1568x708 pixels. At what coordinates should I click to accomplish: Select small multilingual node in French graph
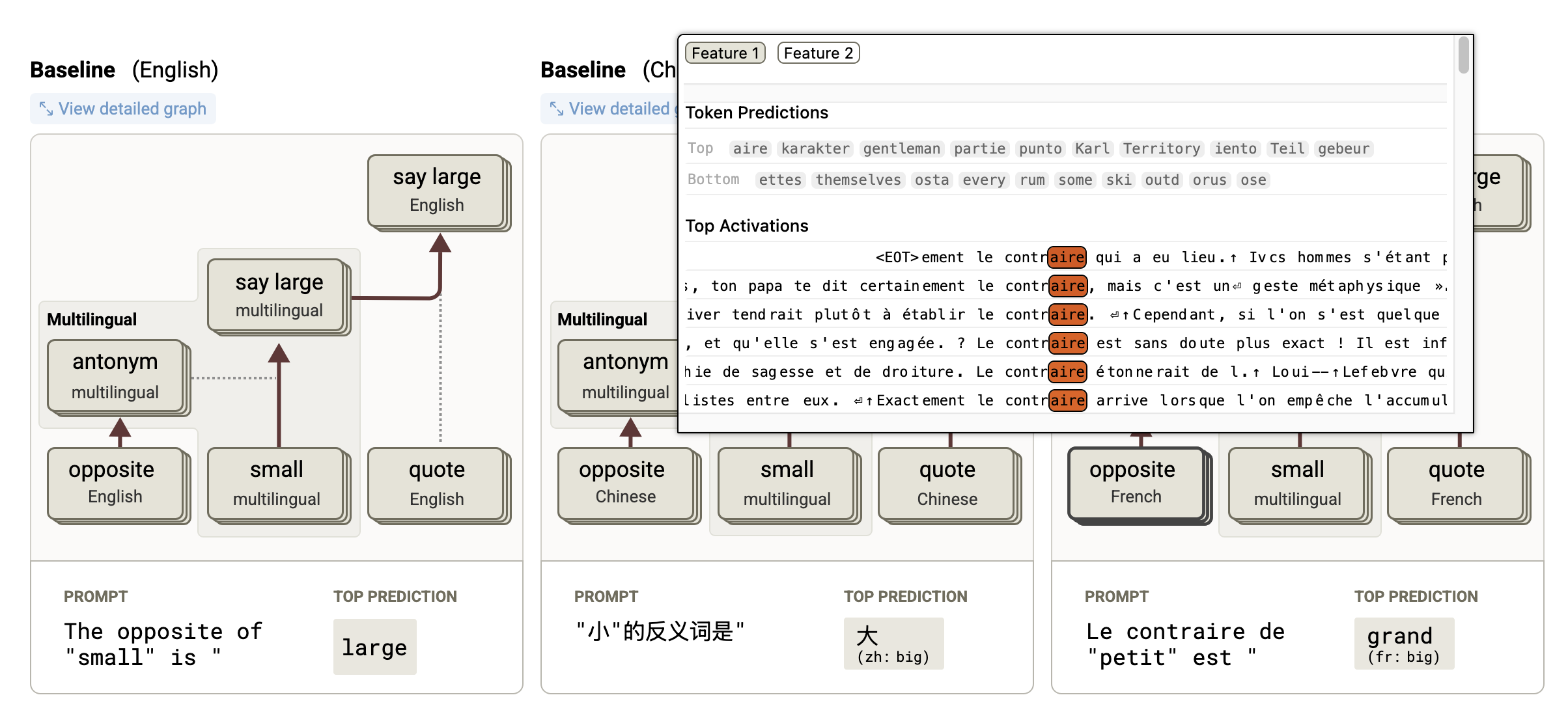click(x=1297, y=483)
